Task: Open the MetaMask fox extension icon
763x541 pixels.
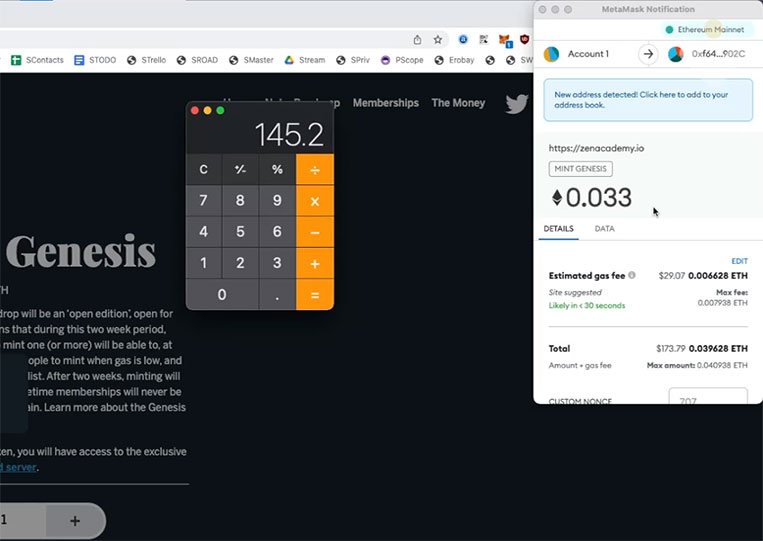Action: (505, 40)
